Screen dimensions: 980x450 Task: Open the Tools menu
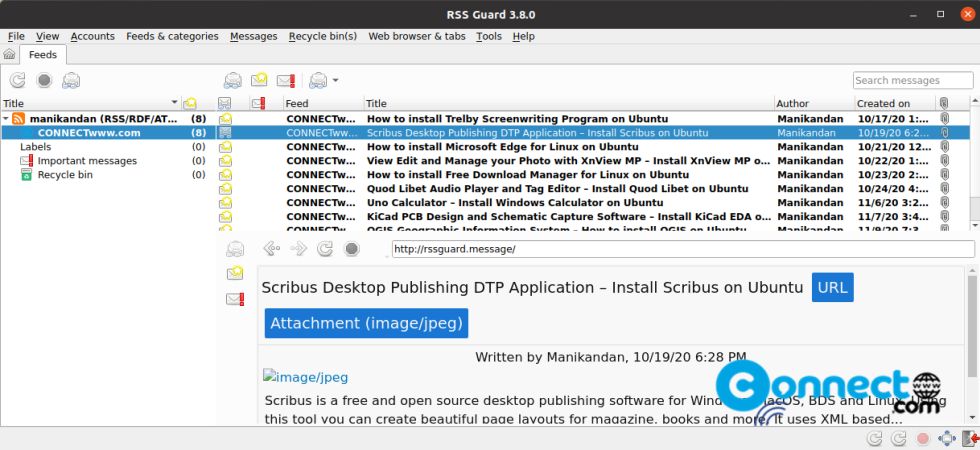point(489,36)
